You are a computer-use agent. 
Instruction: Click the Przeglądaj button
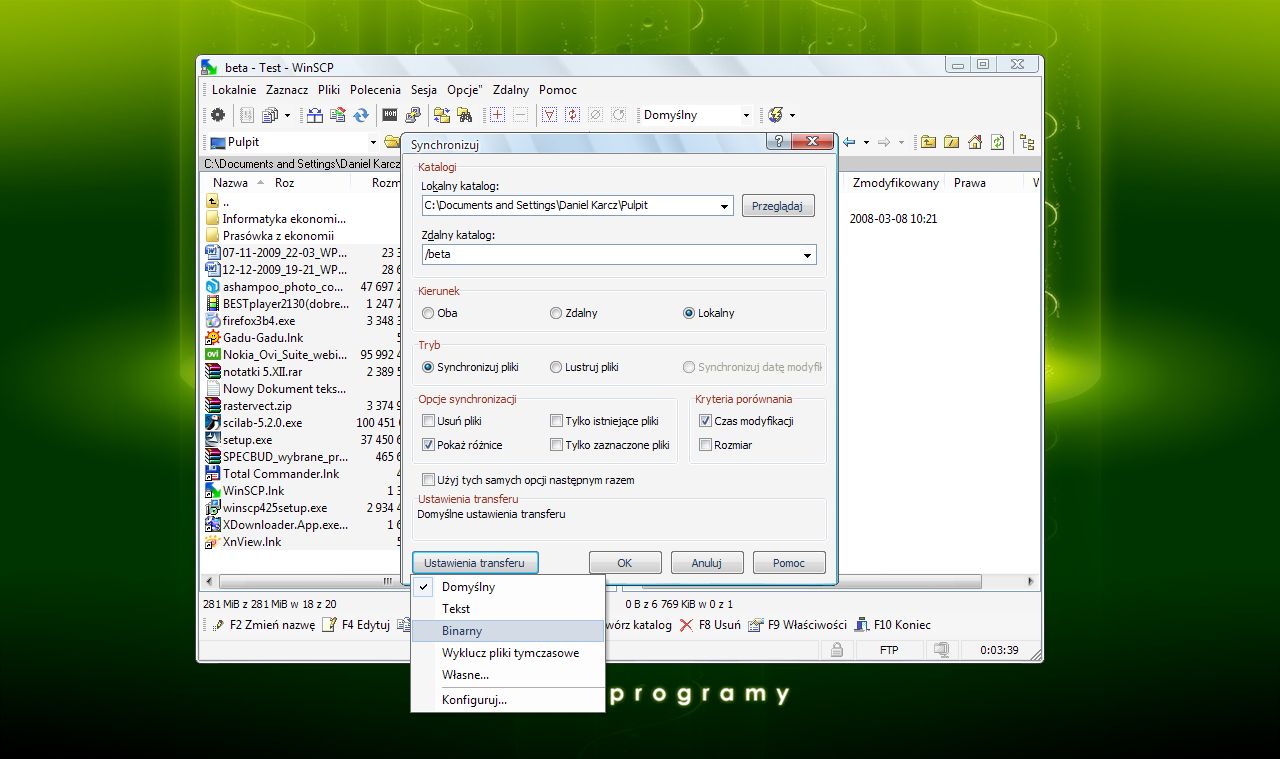click(778, 206)
